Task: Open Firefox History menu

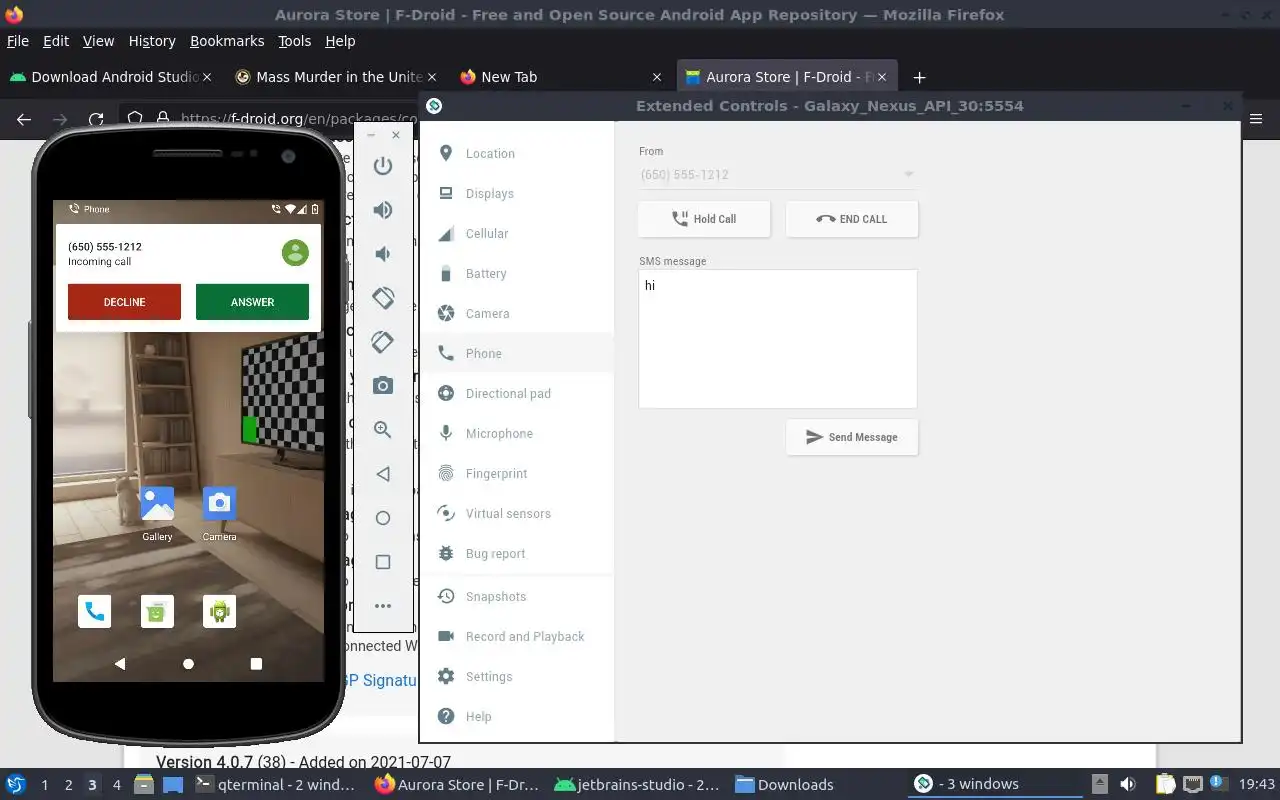Action: (152, 41)
